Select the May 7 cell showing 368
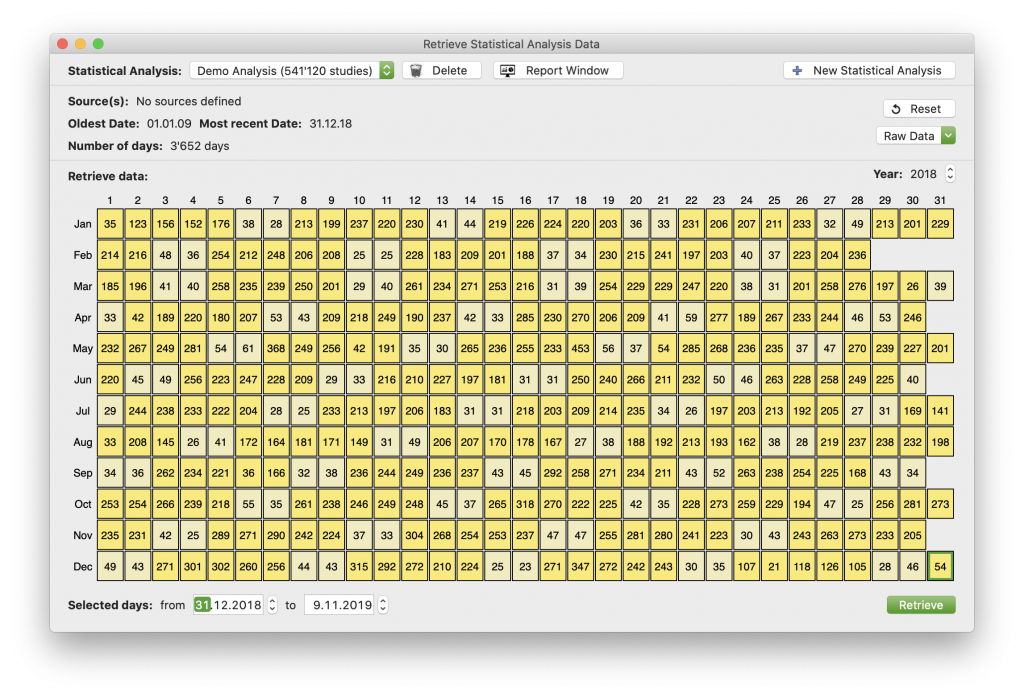This screenshot has width=1024, height=698. point(276,349)
